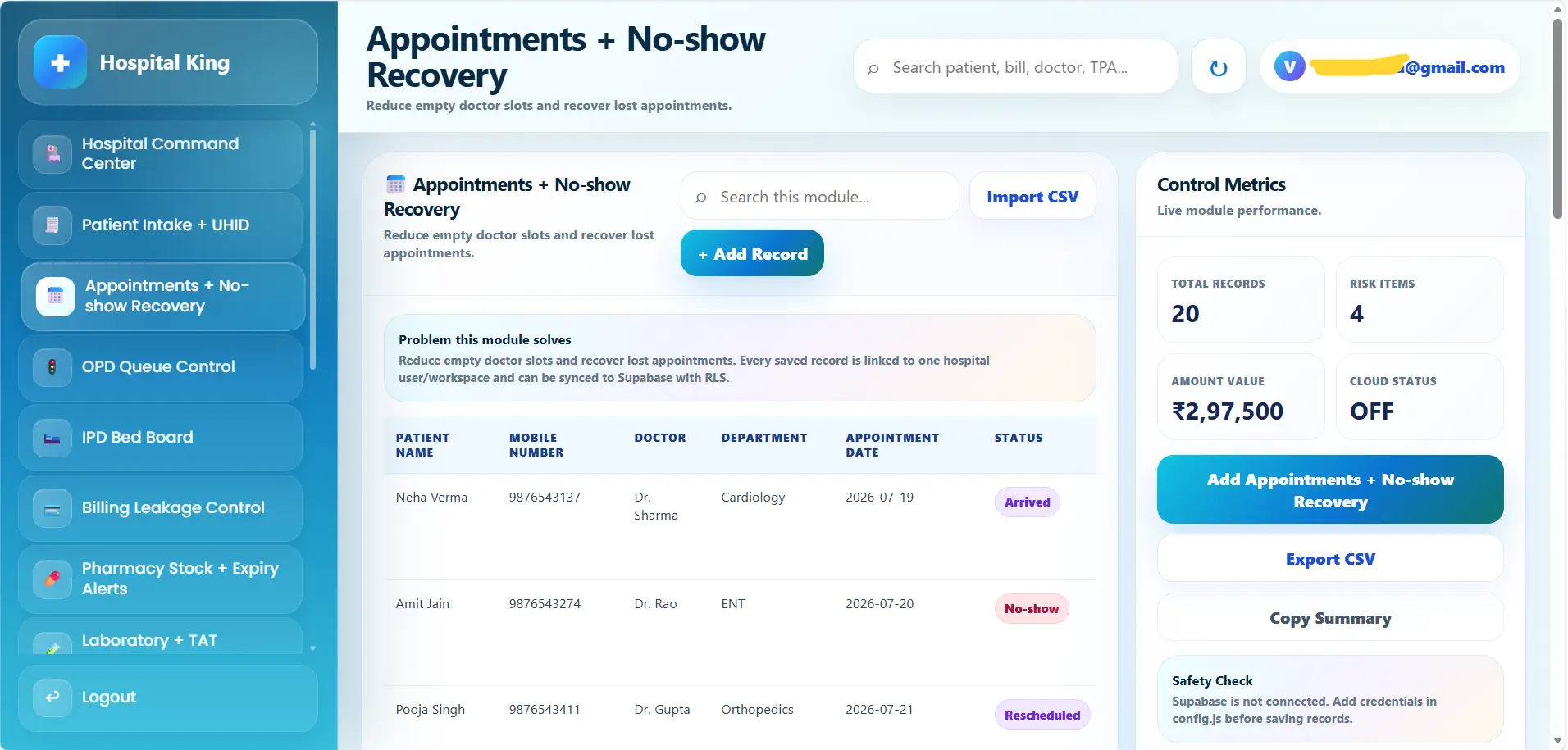The image size is (1568, 750).
Task: Click the Export CSV button
Action: tap(1330, 559)
